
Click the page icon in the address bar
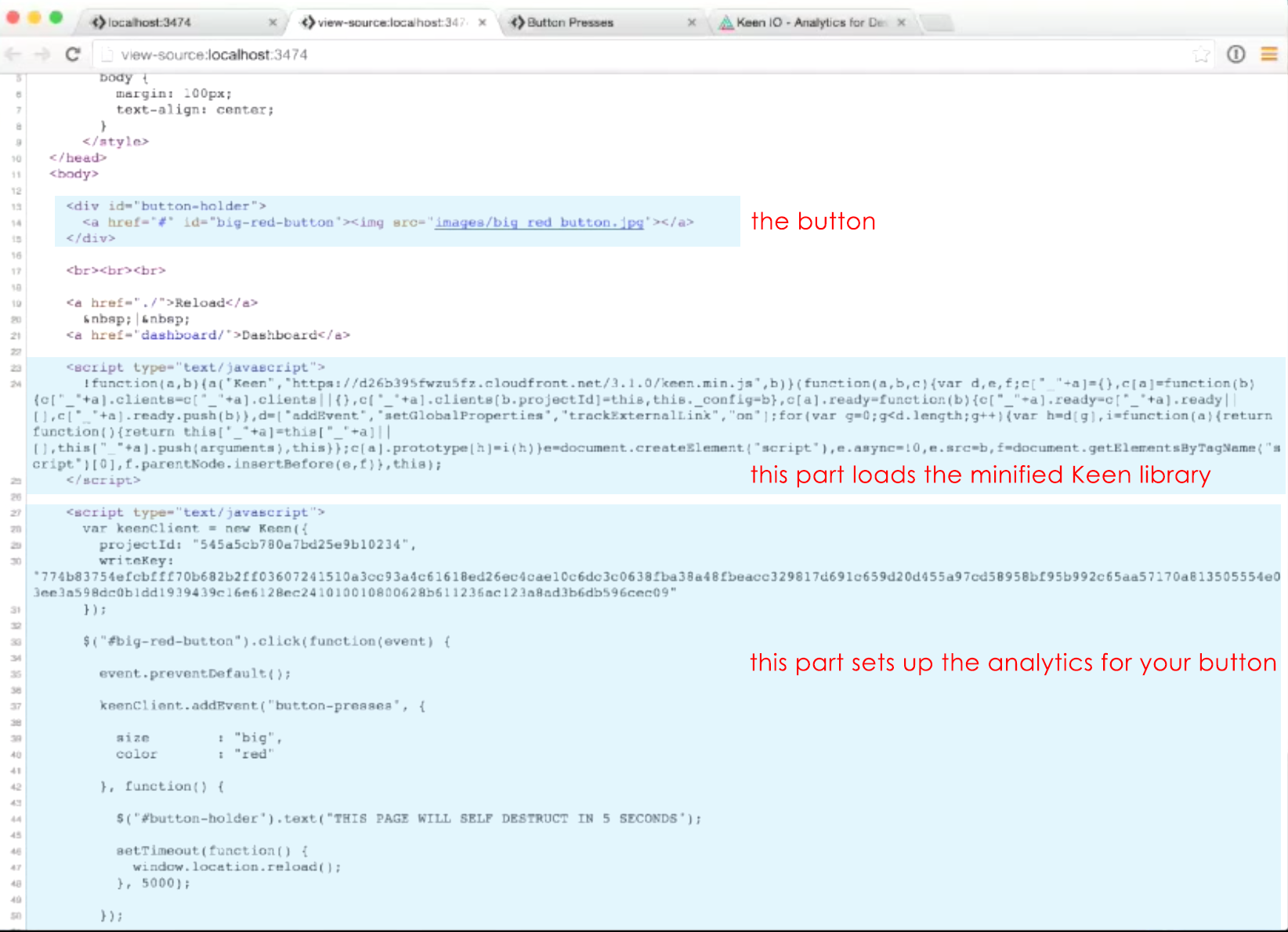pyautogui.click(x=107, y=55)
